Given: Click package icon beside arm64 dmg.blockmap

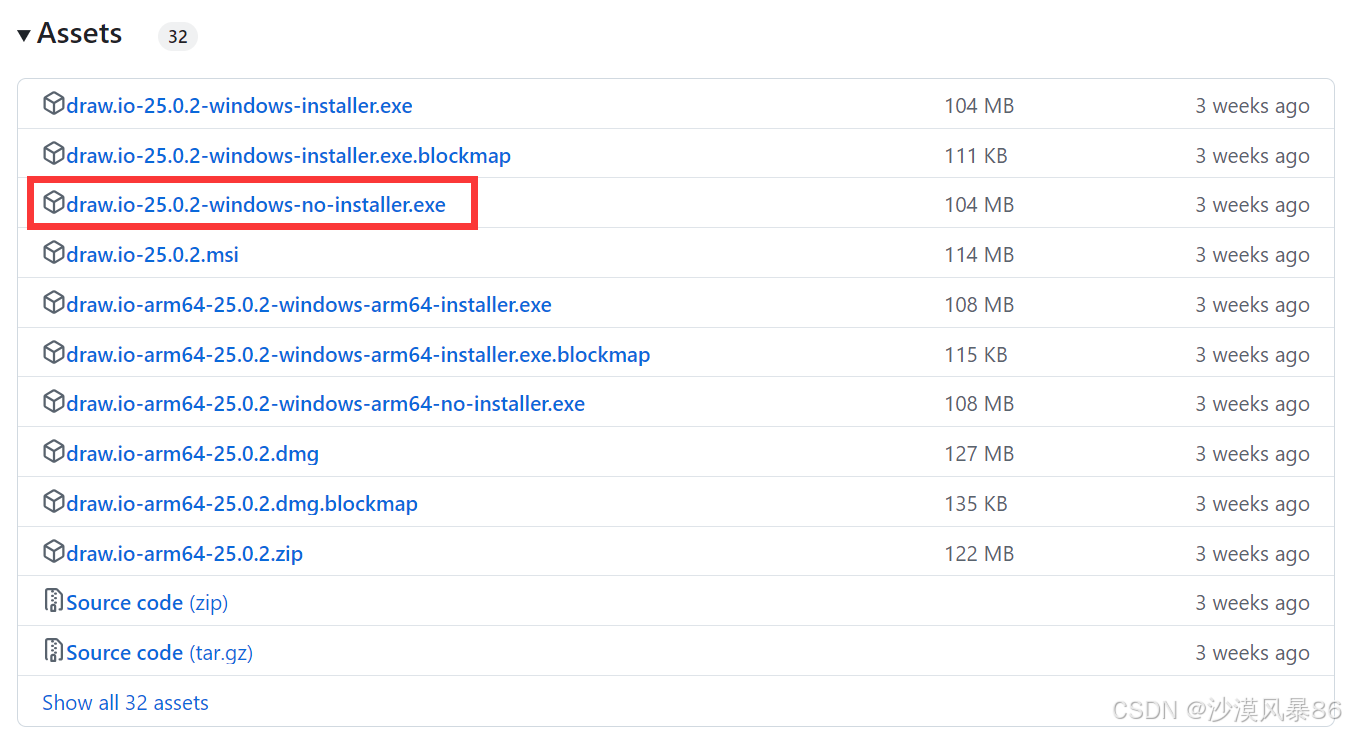Looking at the screenshot, I should (x=53, y=502).
